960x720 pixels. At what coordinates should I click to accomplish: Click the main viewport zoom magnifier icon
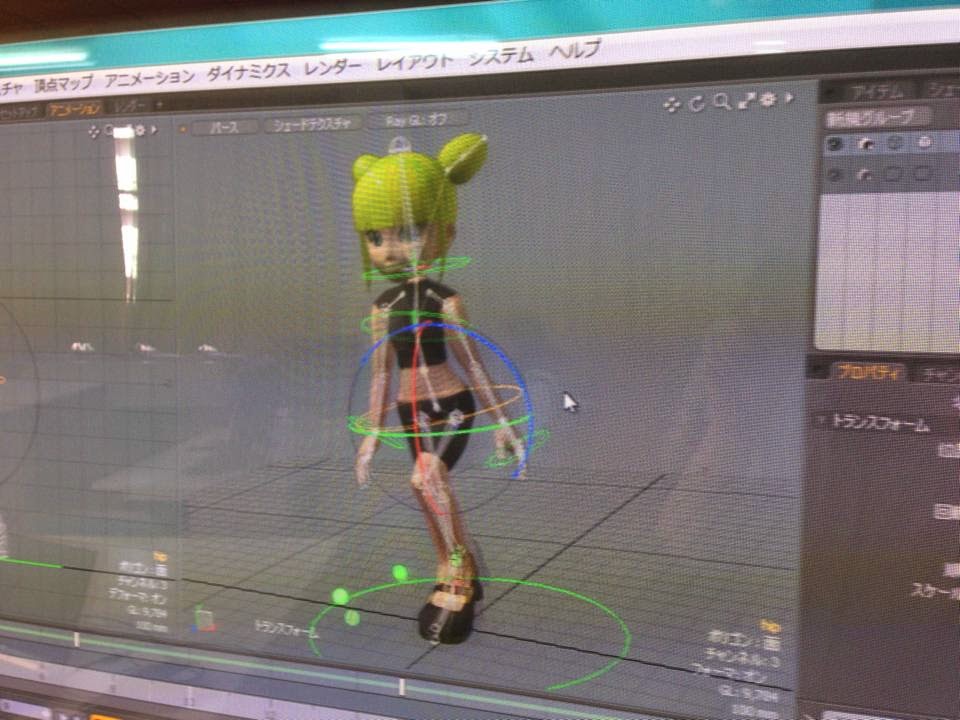tap(722, 102)
